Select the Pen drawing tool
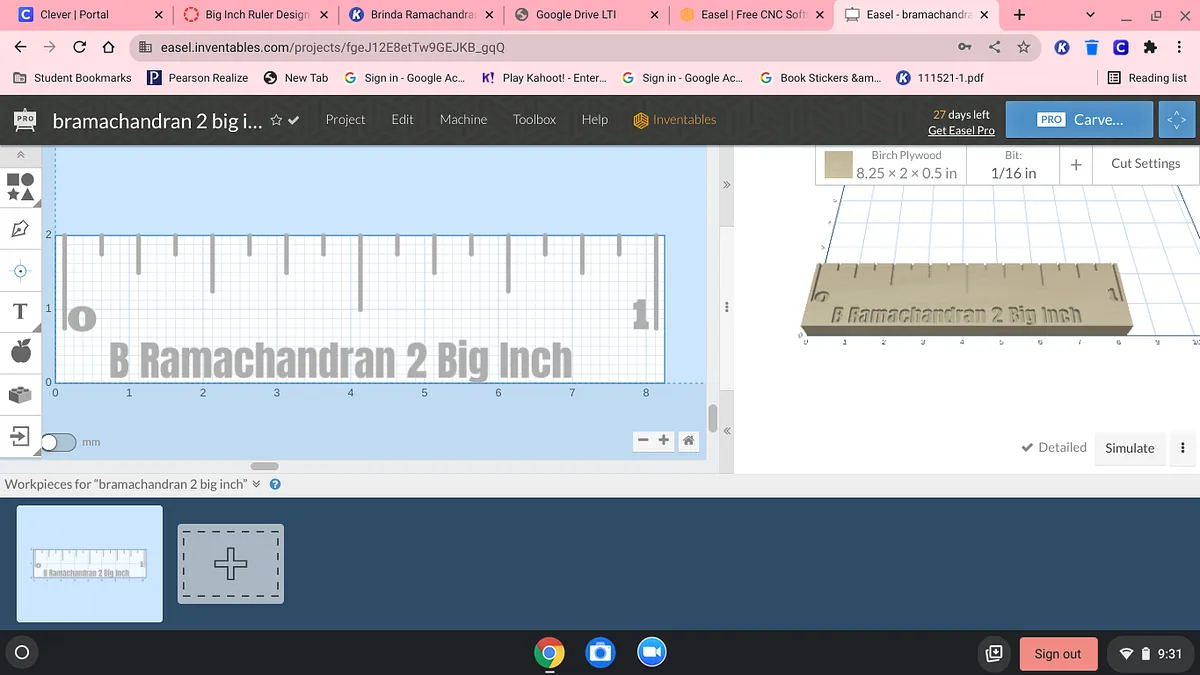The image size is (1200, 675). coord(19,229)
